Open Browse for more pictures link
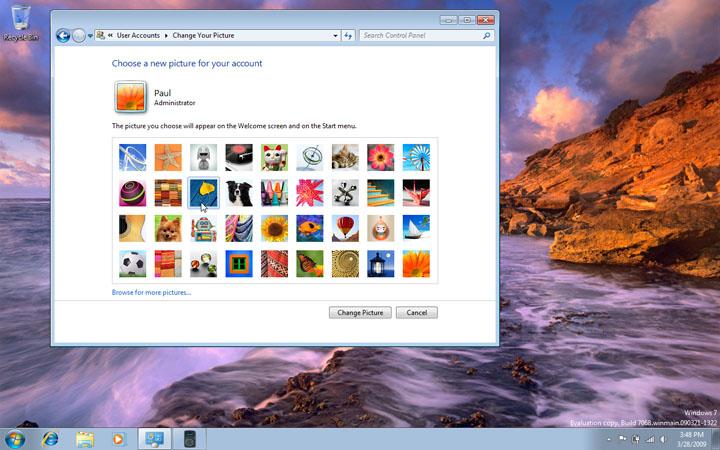Image resolution: width=720 pixels, height=450 pixels. tap(152, 292)
